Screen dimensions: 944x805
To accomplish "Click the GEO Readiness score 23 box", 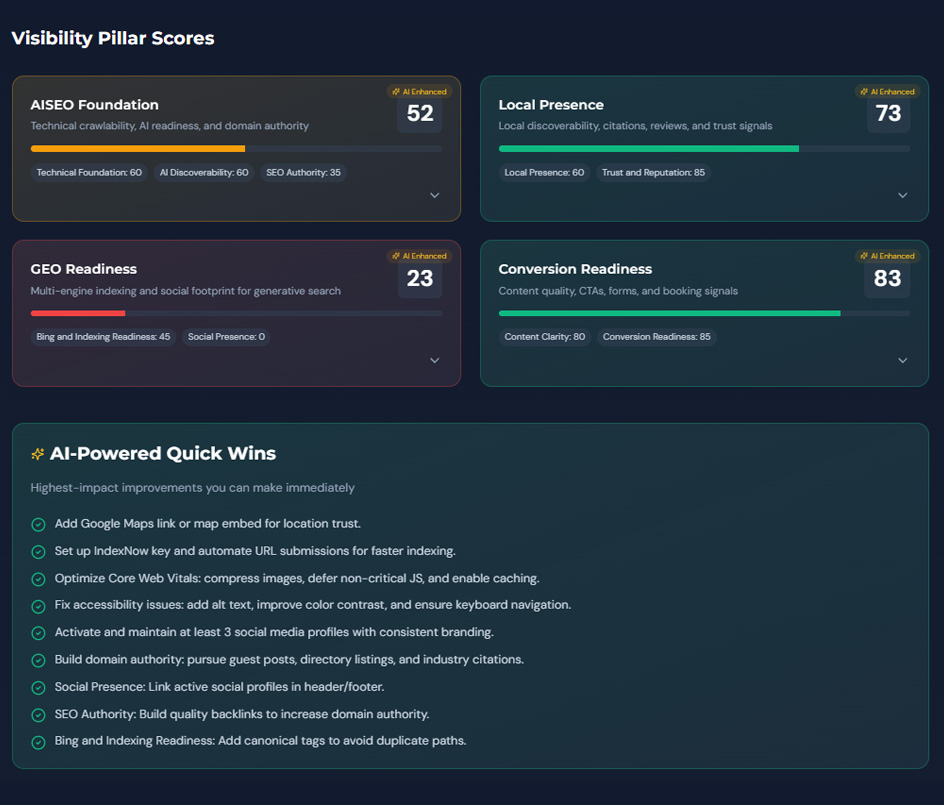I will [420, 279].
